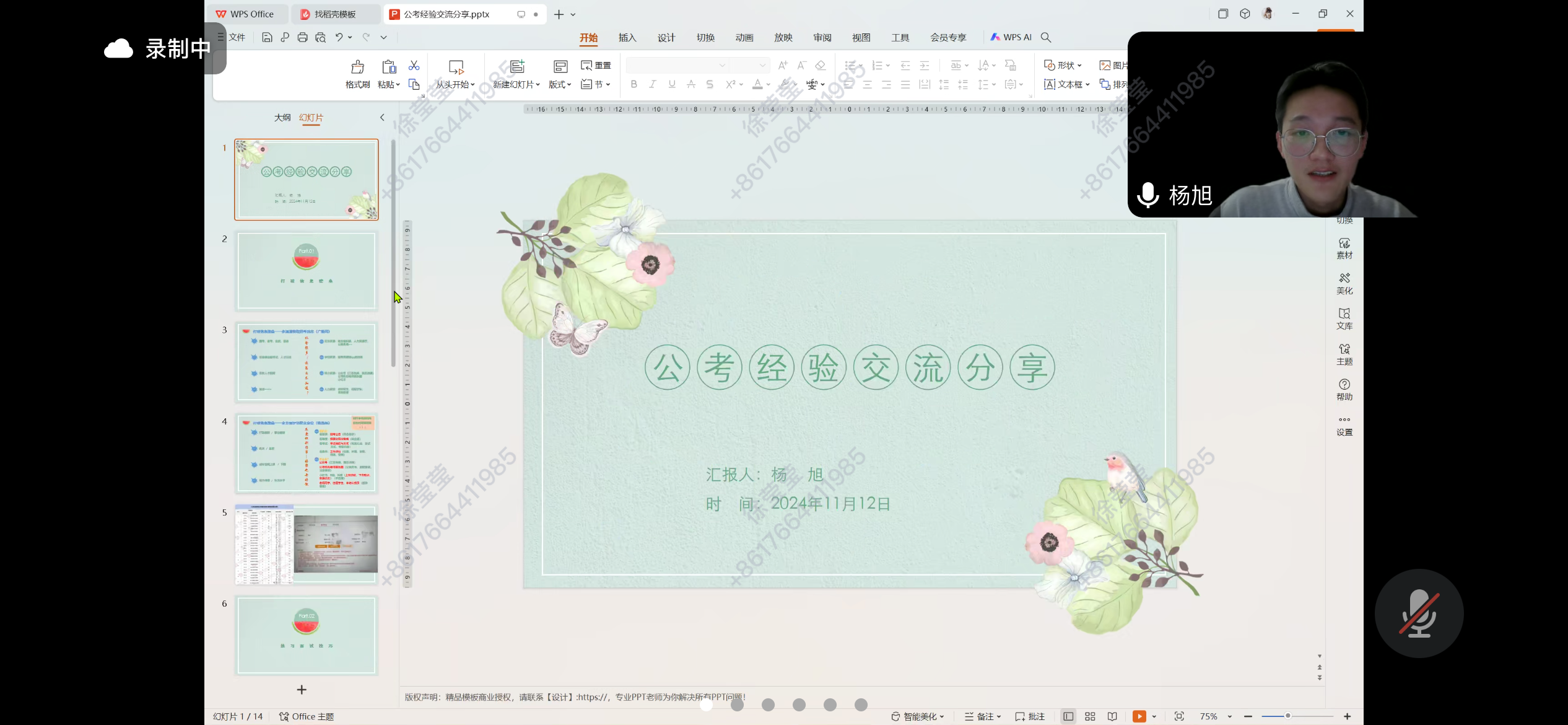Click the Cut scissors icon
The width and height of the screenshot is (1568, 725).
coord(414,66)
